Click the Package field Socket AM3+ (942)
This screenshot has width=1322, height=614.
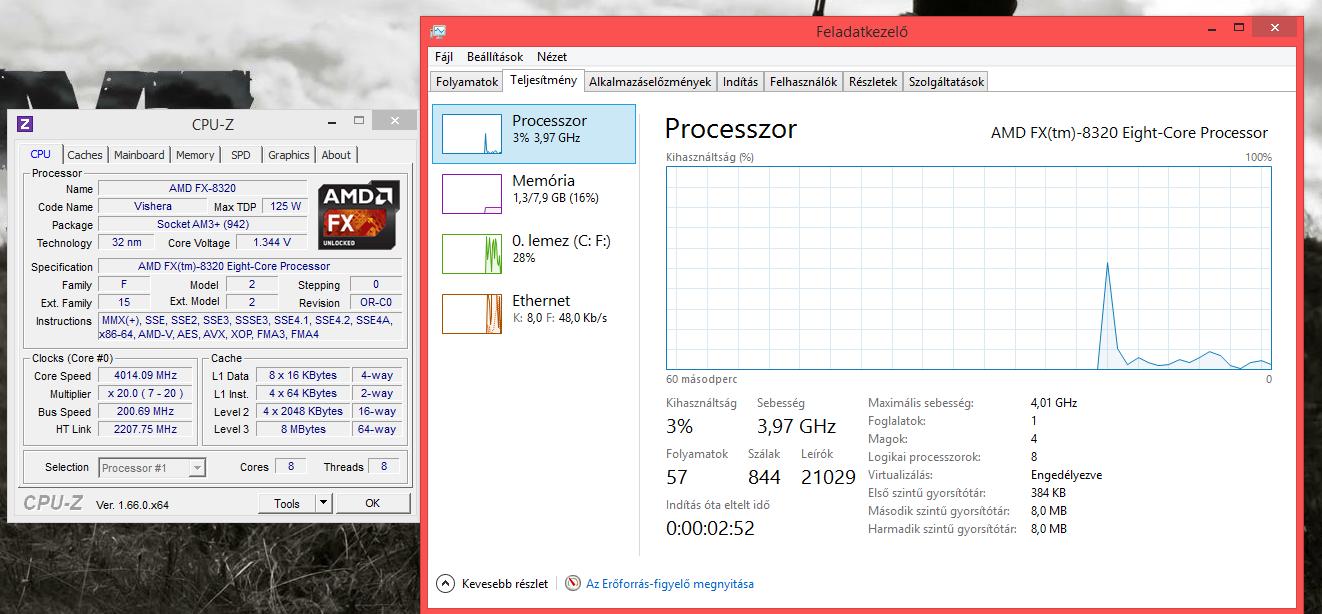click(x=202, y=224)
